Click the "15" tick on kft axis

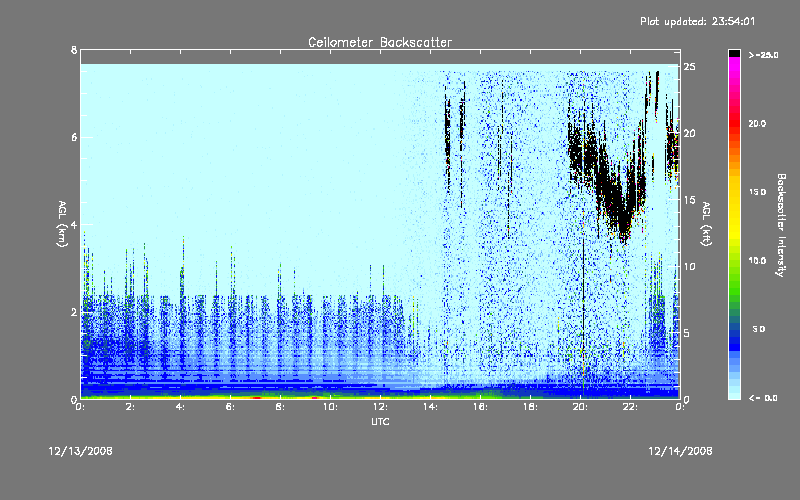pyautogui.click(x=689, y=200)
